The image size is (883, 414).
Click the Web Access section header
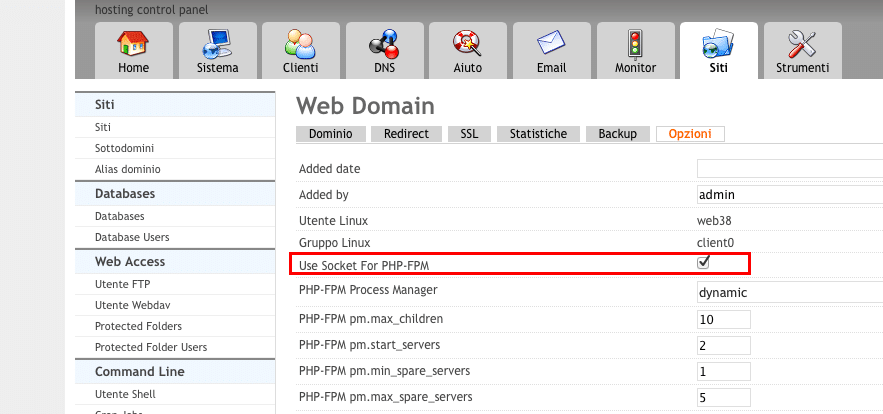coord(175,261)
